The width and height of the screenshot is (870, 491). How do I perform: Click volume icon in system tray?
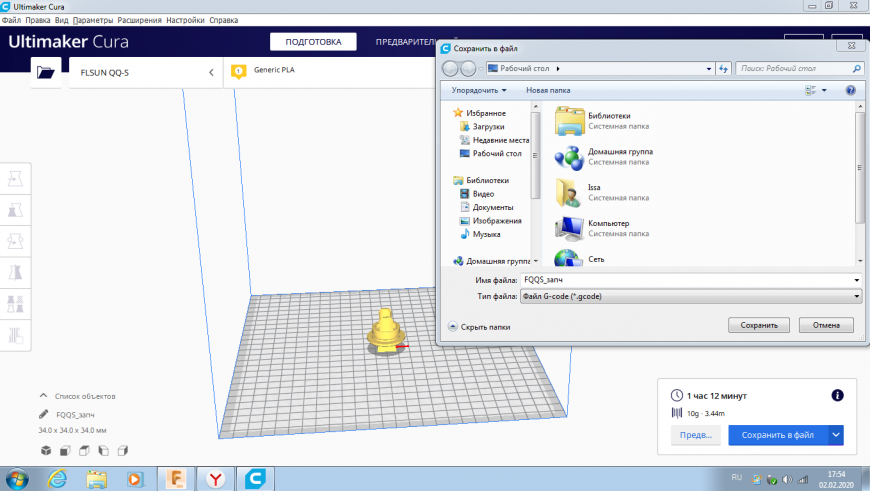point(787,479)
